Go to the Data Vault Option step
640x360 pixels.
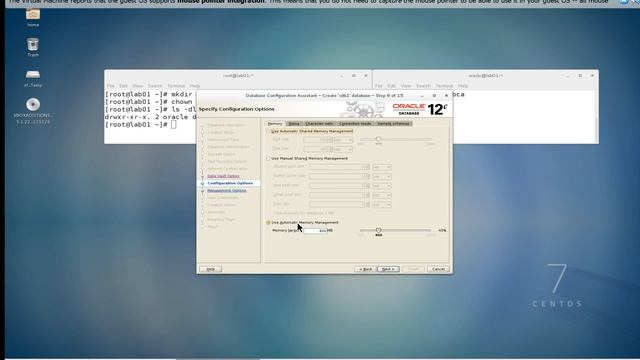click(x=223, y=176)
